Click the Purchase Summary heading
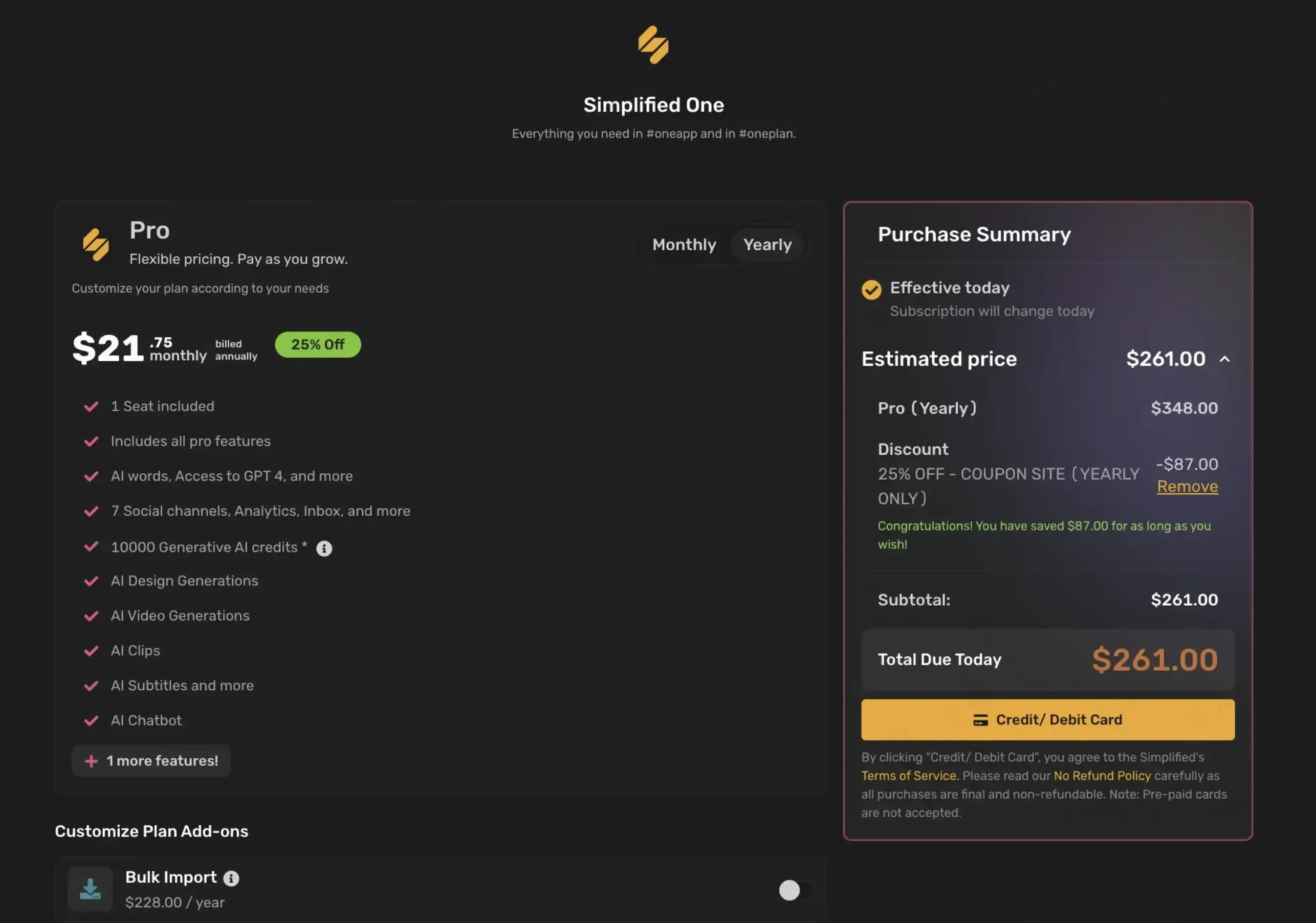1316x923 pixels. coord(974,235)
